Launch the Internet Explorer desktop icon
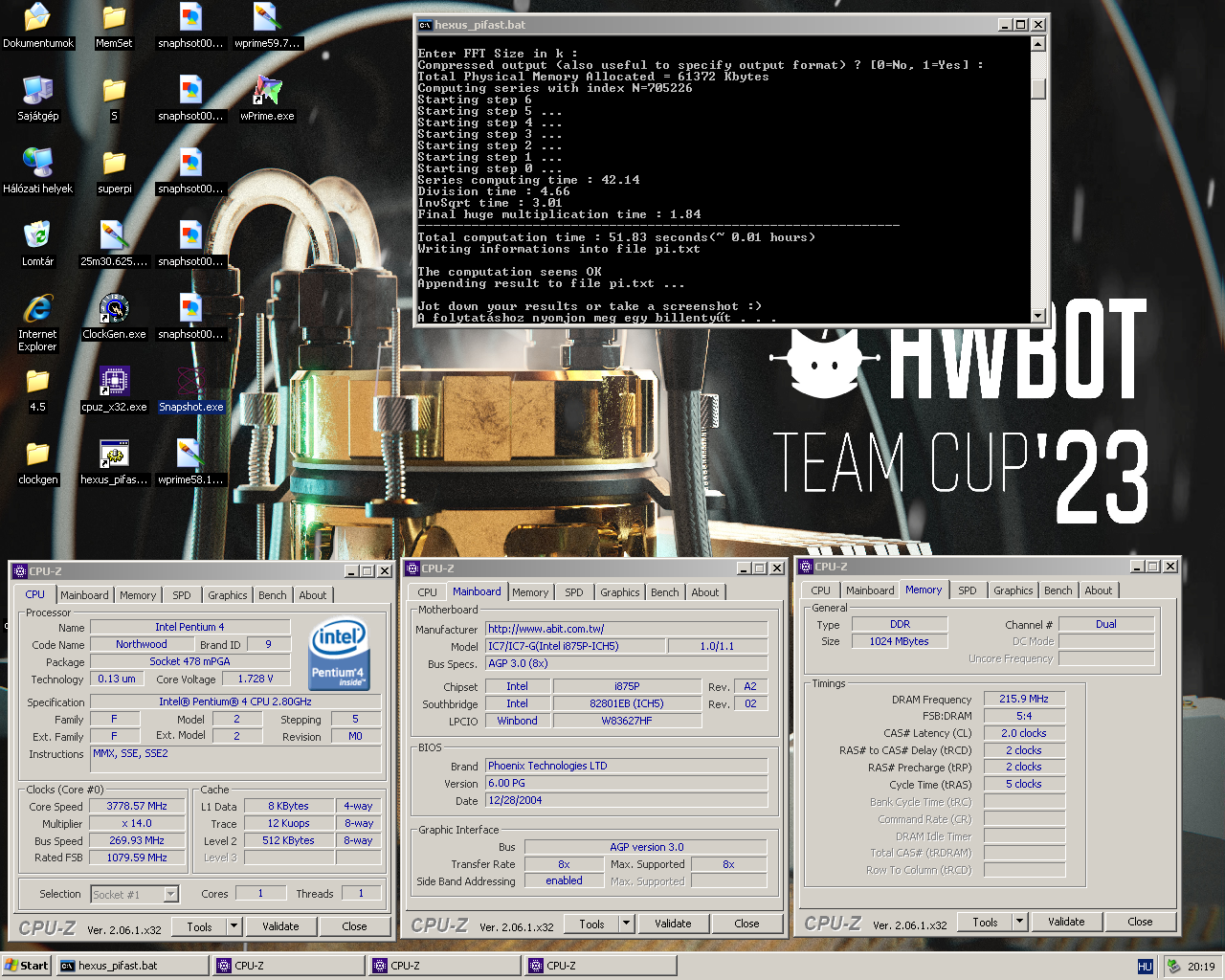 pyautogui.click(x=37, y=308)
